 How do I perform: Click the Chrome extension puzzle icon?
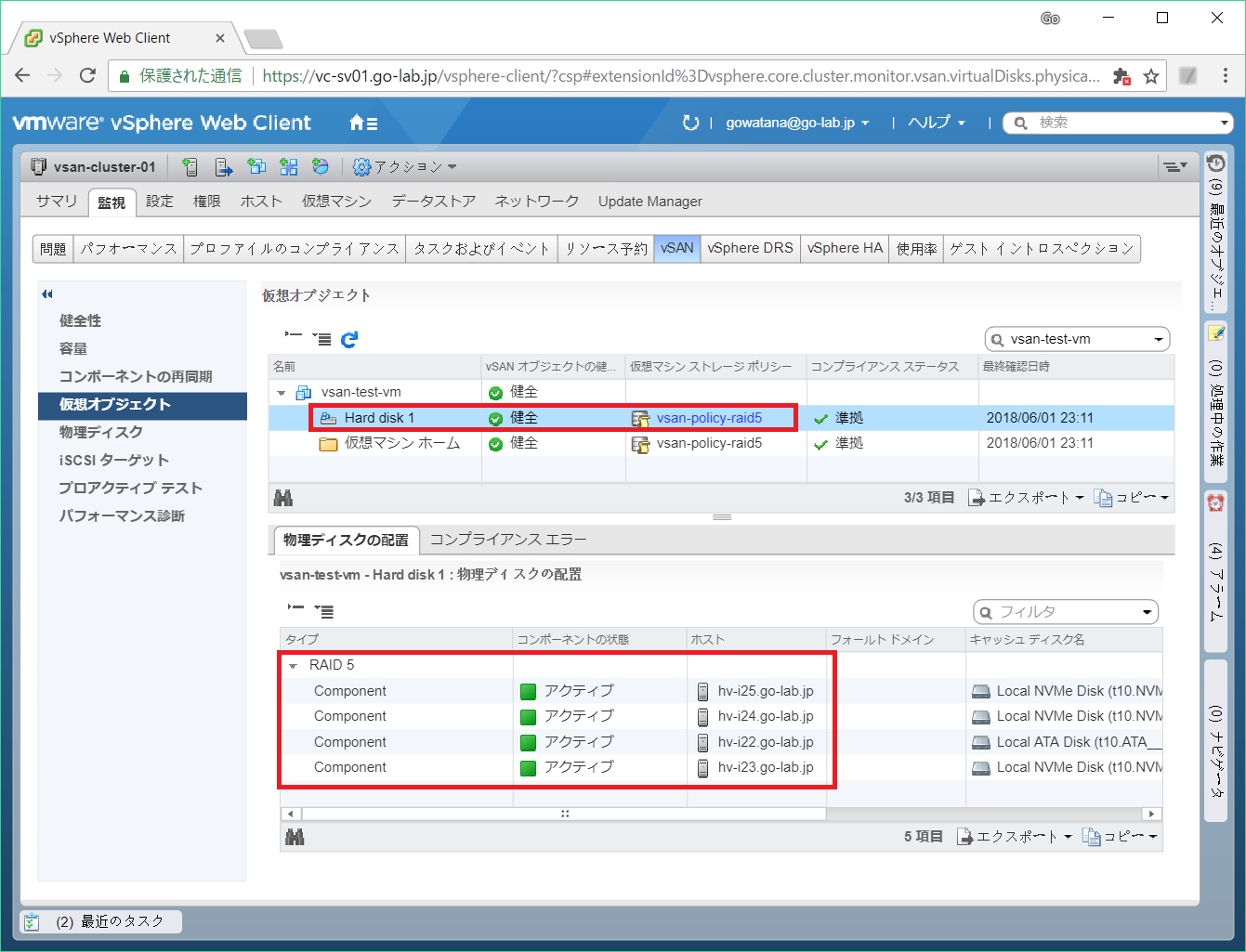click(x=1121, y=76)
